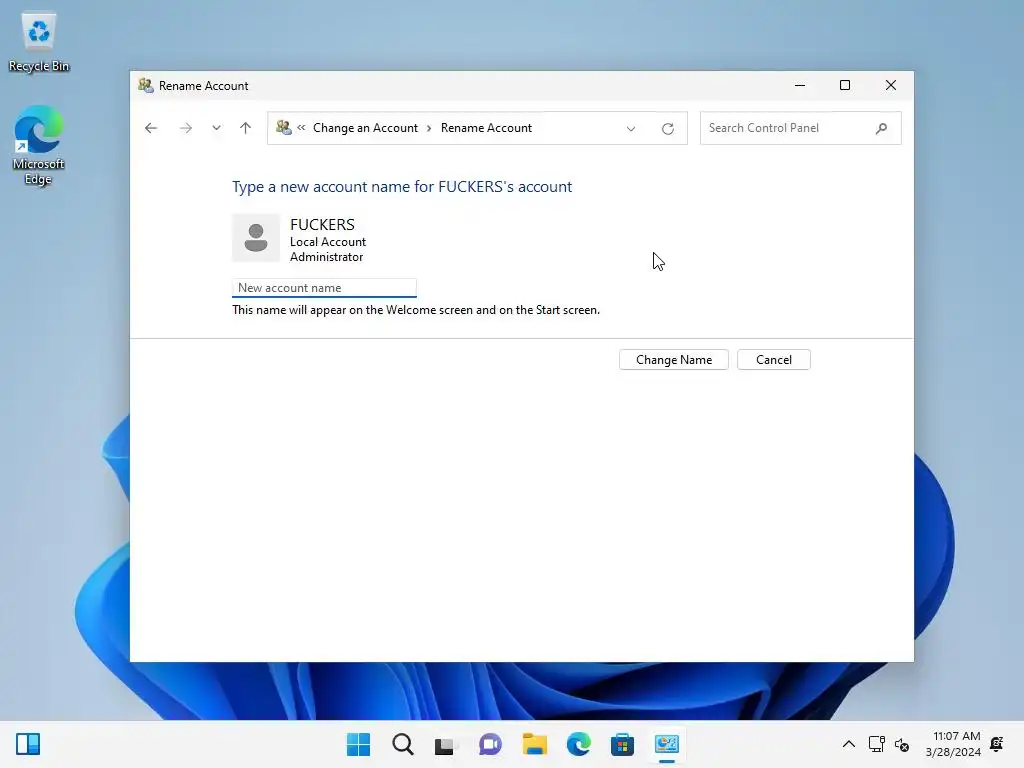Click the 'Administrator' account type text
Viewport: 1024px width, 768px height.
[x=327, y=257]
